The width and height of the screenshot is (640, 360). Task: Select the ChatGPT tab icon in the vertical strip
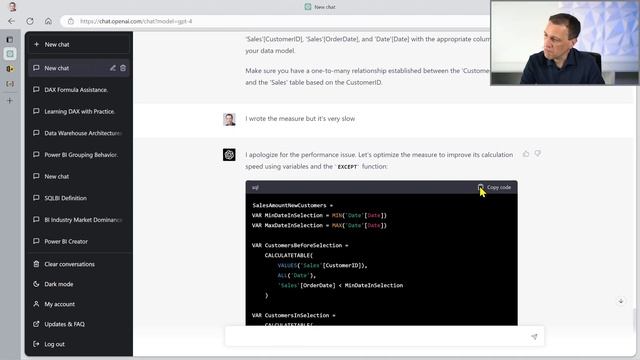point(10,54)
